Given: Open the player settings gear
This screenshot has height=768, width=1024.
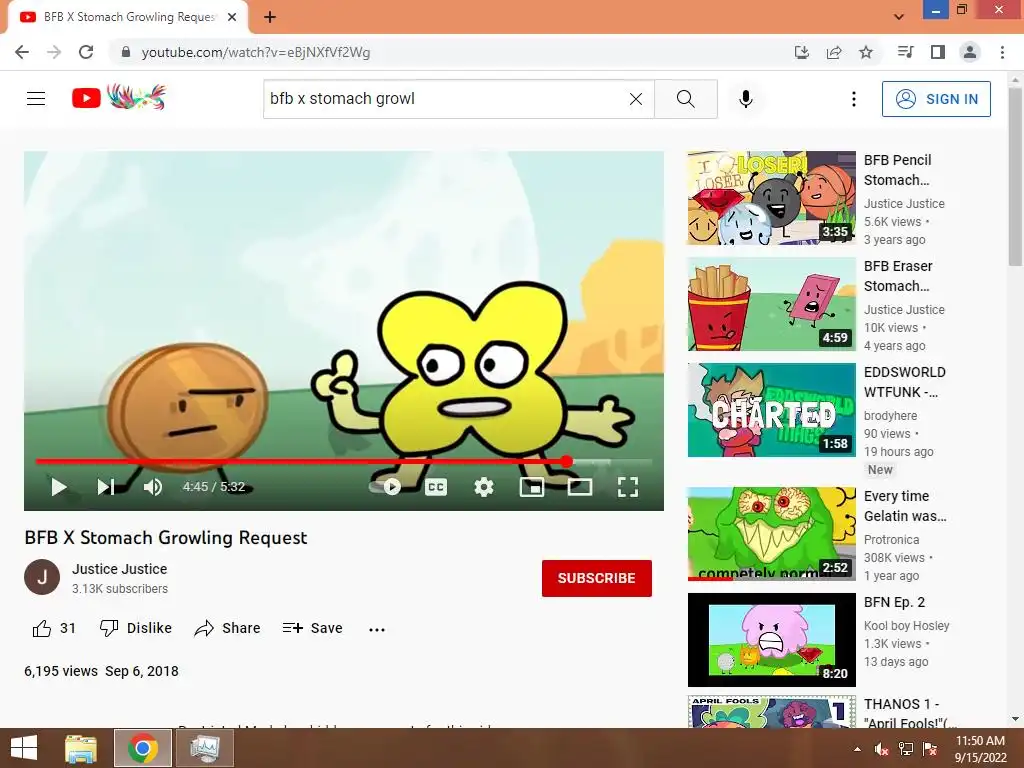Looking at the screenshot, I should pos(484,487).
